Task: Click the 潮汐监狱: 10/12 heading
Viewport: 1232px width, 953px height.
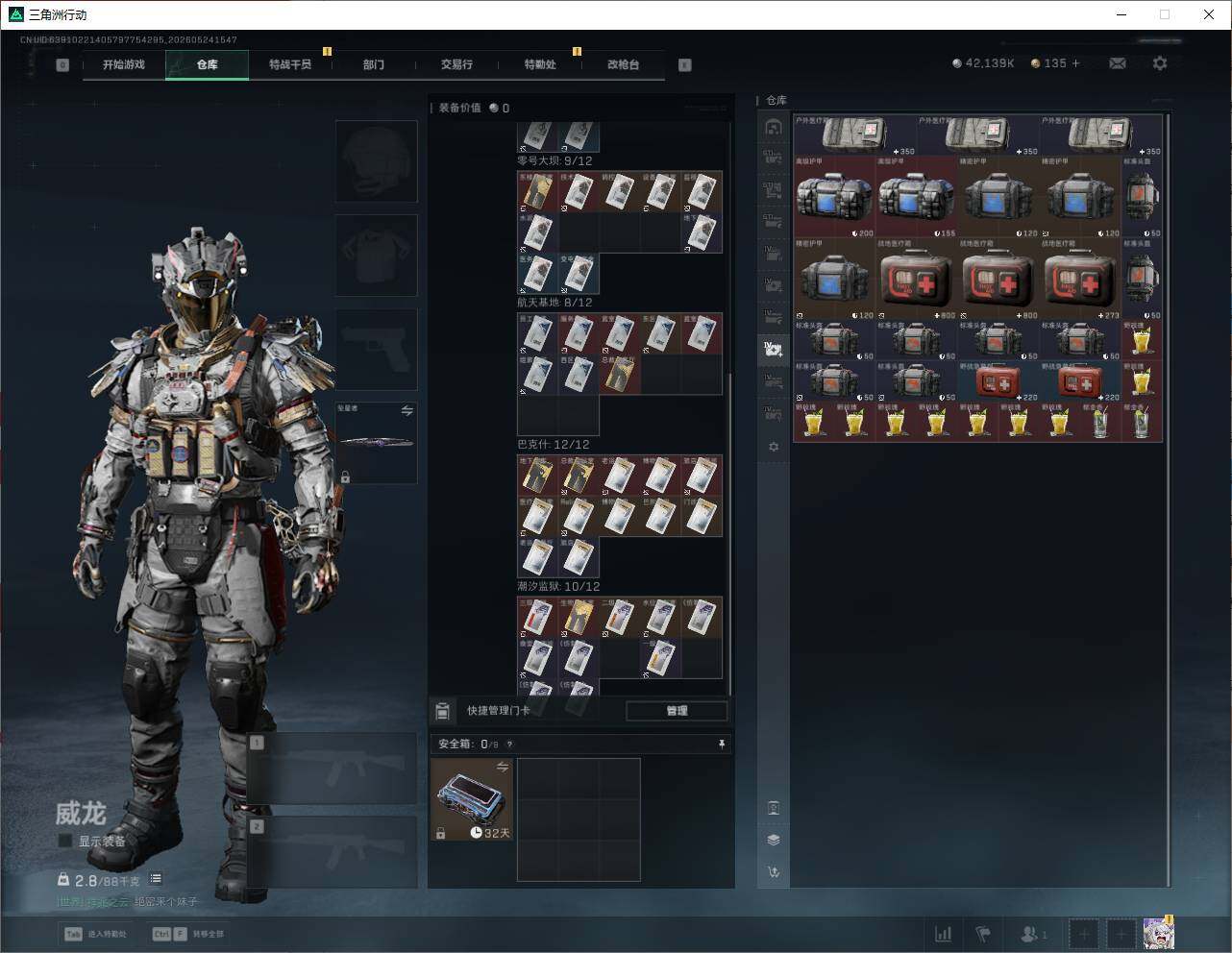Action: (x=558, y=586)
